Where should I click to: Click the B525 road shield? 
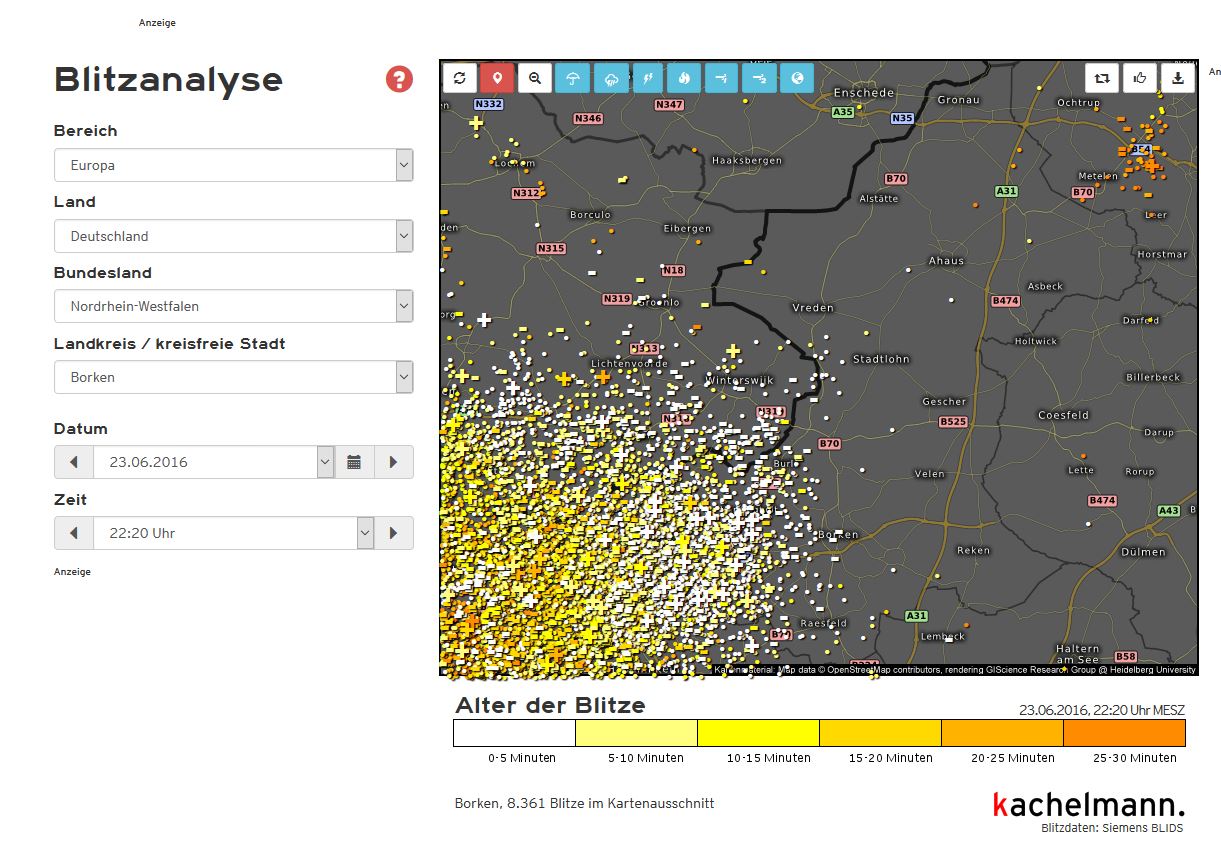[x=953, y=422]
